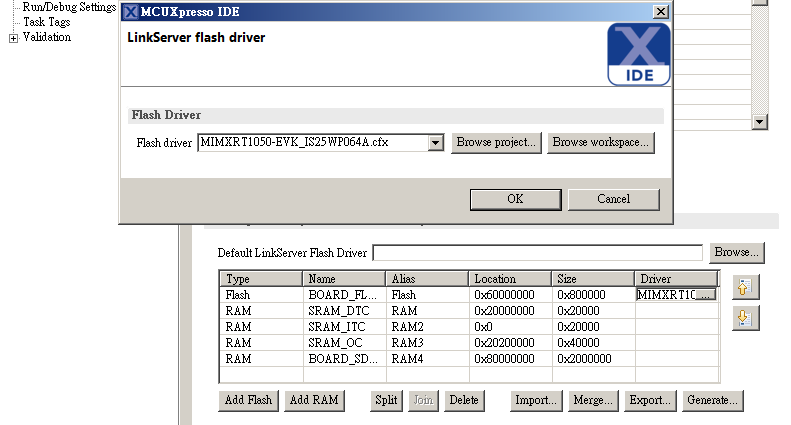
Task: Click the Add RAM button
Action: 314,400
